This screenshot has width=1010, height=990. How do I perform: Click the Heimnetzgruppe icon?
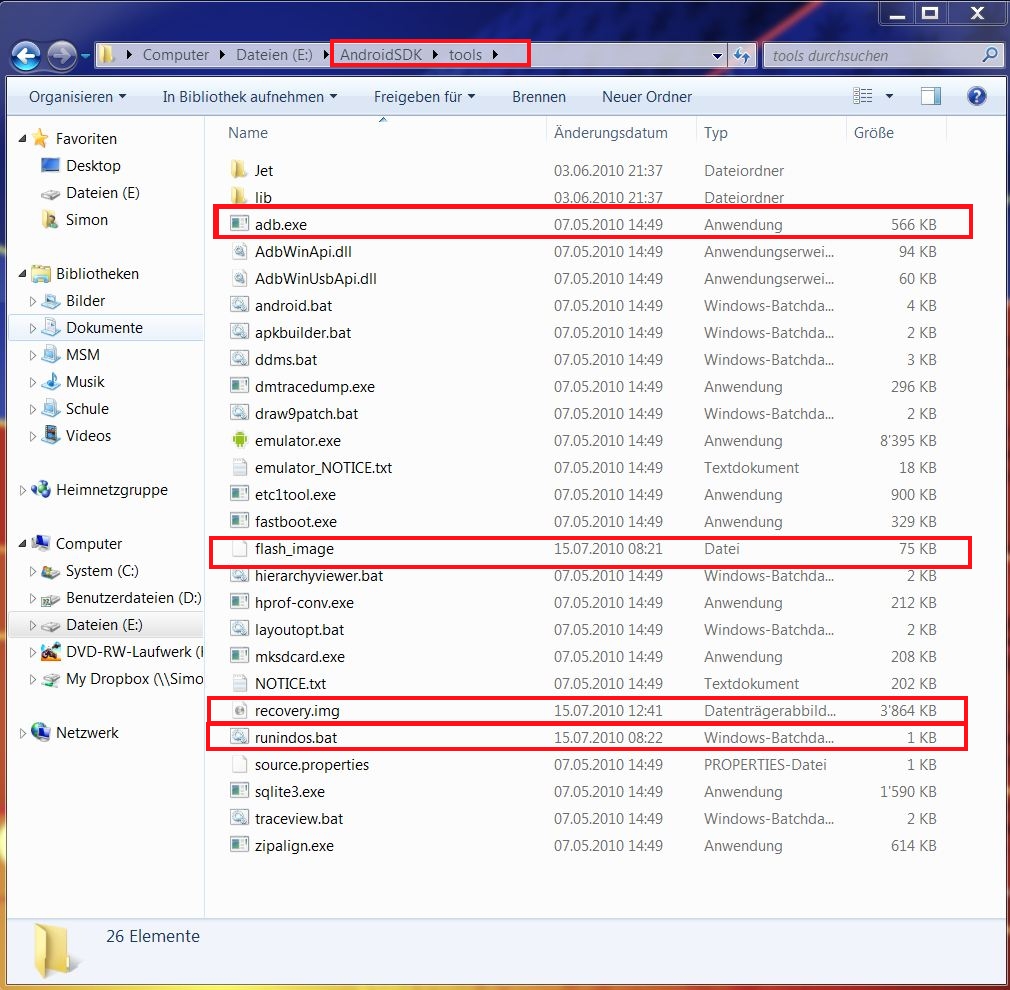click(41, 490)
